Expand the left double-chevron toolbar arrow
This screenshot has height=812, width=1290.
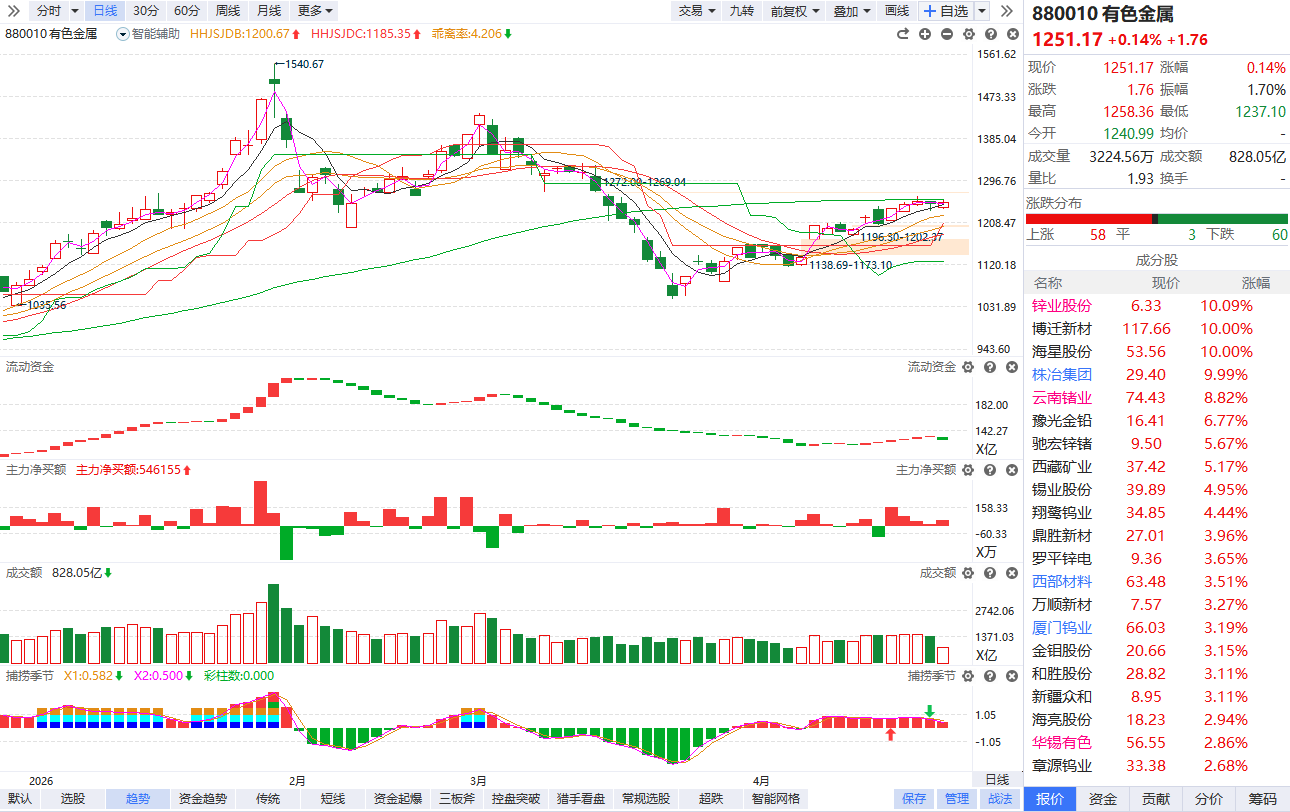click(x=14, y=11)
